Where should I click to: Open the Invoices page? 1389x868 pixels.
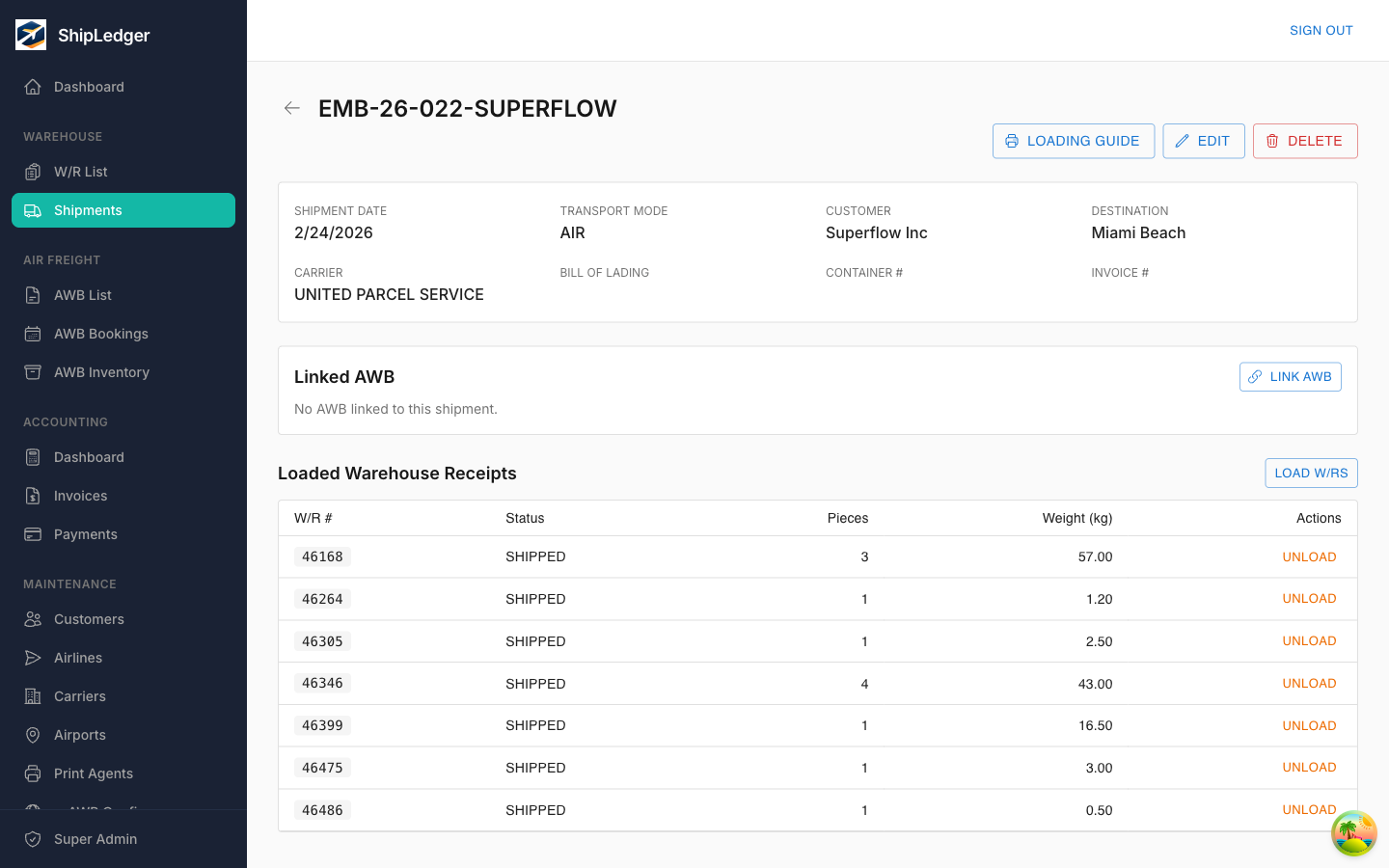point(123,496)
